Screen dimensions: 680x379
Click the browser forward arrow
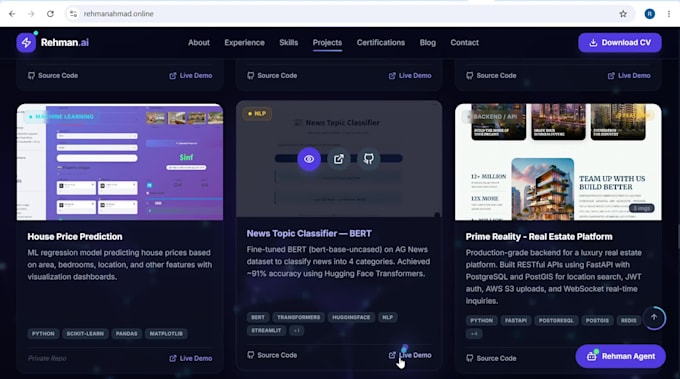point(31,14)
